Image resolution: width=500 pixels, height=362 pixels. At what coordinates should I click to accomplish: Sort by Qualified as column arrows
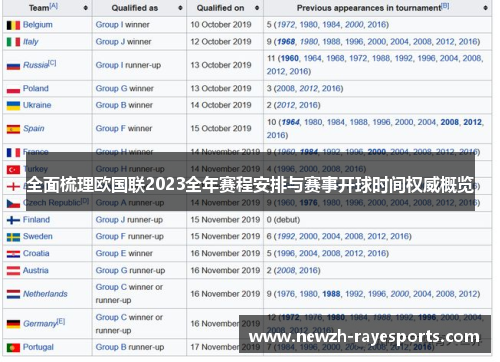(x=180, y=8)
